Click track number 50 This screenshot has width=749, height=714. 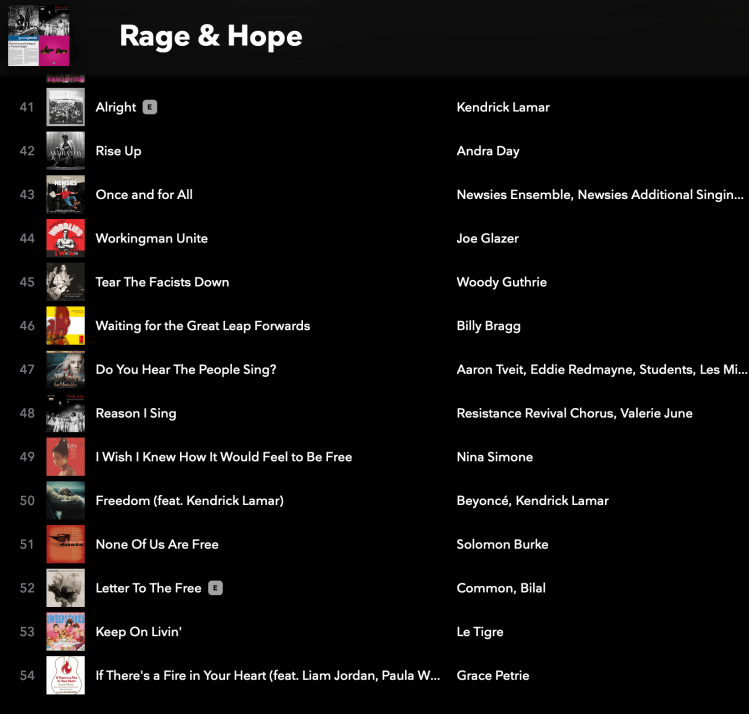tap(27, 501)
